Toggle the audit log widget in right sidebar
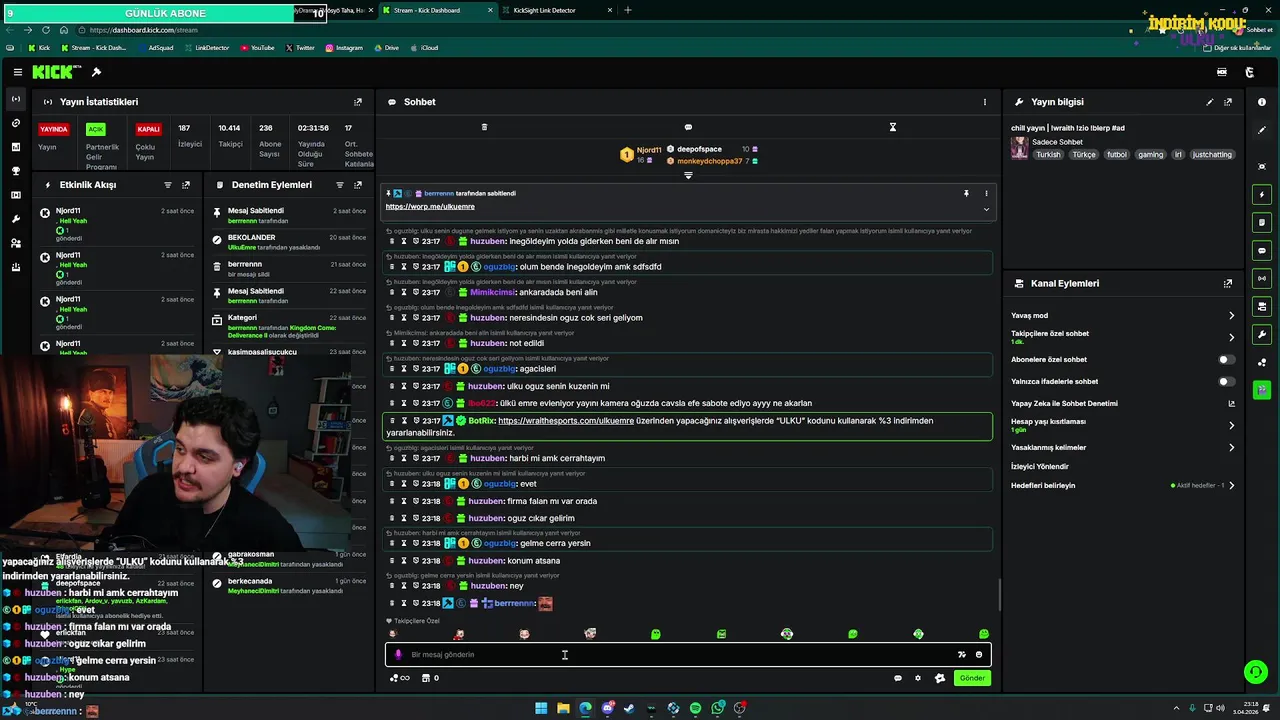1280x720 pixels. pyautogui.click(x=1262, y=222)
